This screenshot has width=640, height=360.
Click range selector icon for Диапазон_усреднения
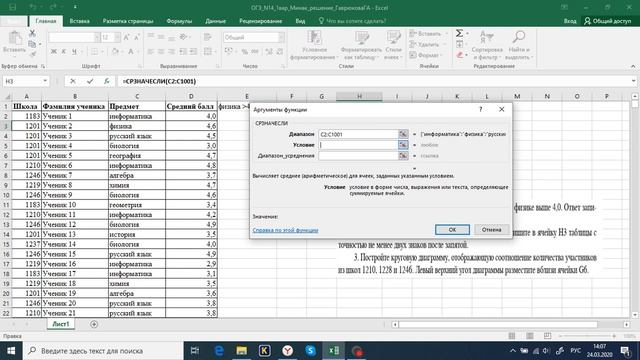tap(403, 156)
